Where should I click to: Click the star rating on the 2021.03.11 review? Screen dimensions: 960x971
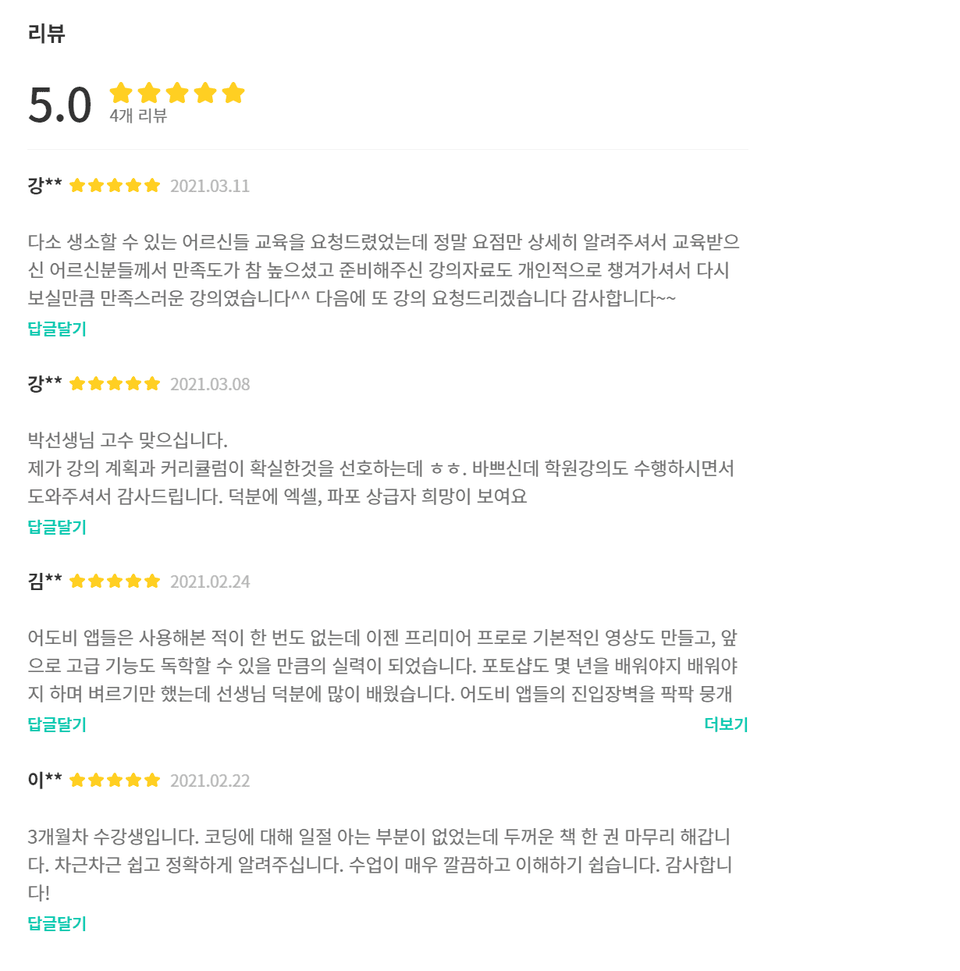pos(115,186)
